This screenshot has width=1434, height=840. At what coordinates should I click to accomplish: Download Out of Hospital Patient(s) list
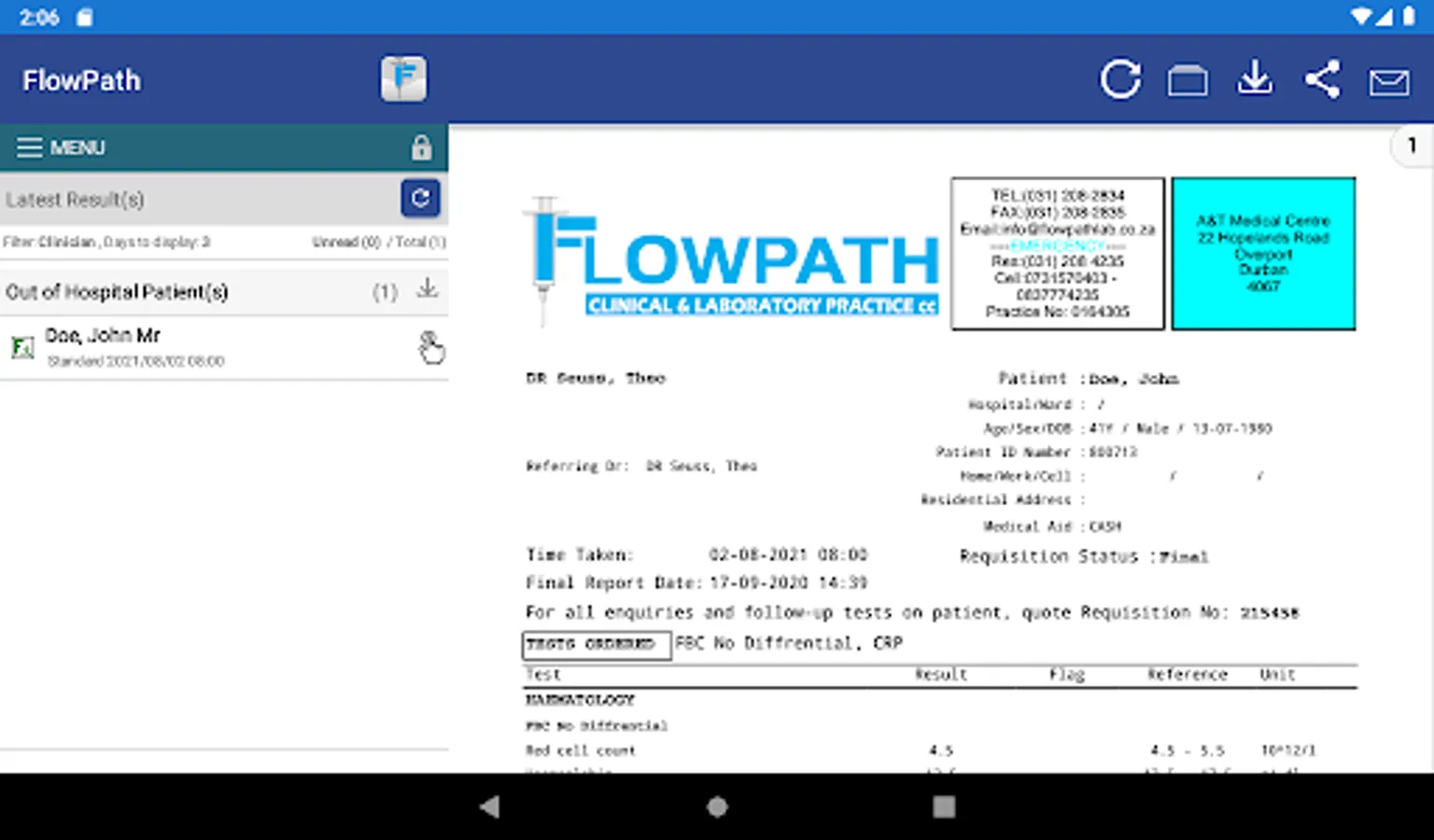click(x=428, y=288)
